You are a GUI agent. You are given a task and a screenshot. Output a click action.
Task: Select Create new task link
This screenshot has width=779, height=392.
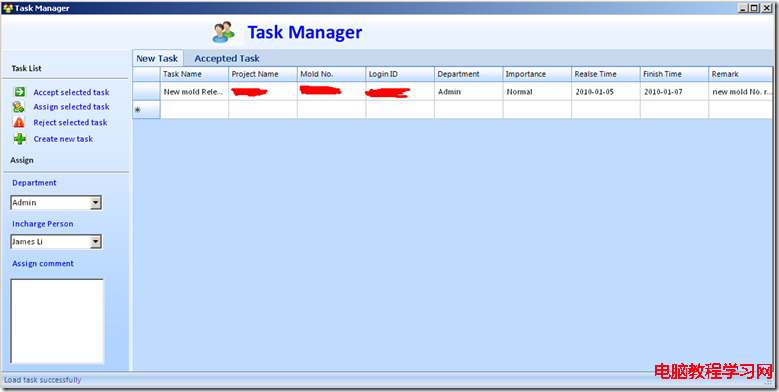point(63,139)
